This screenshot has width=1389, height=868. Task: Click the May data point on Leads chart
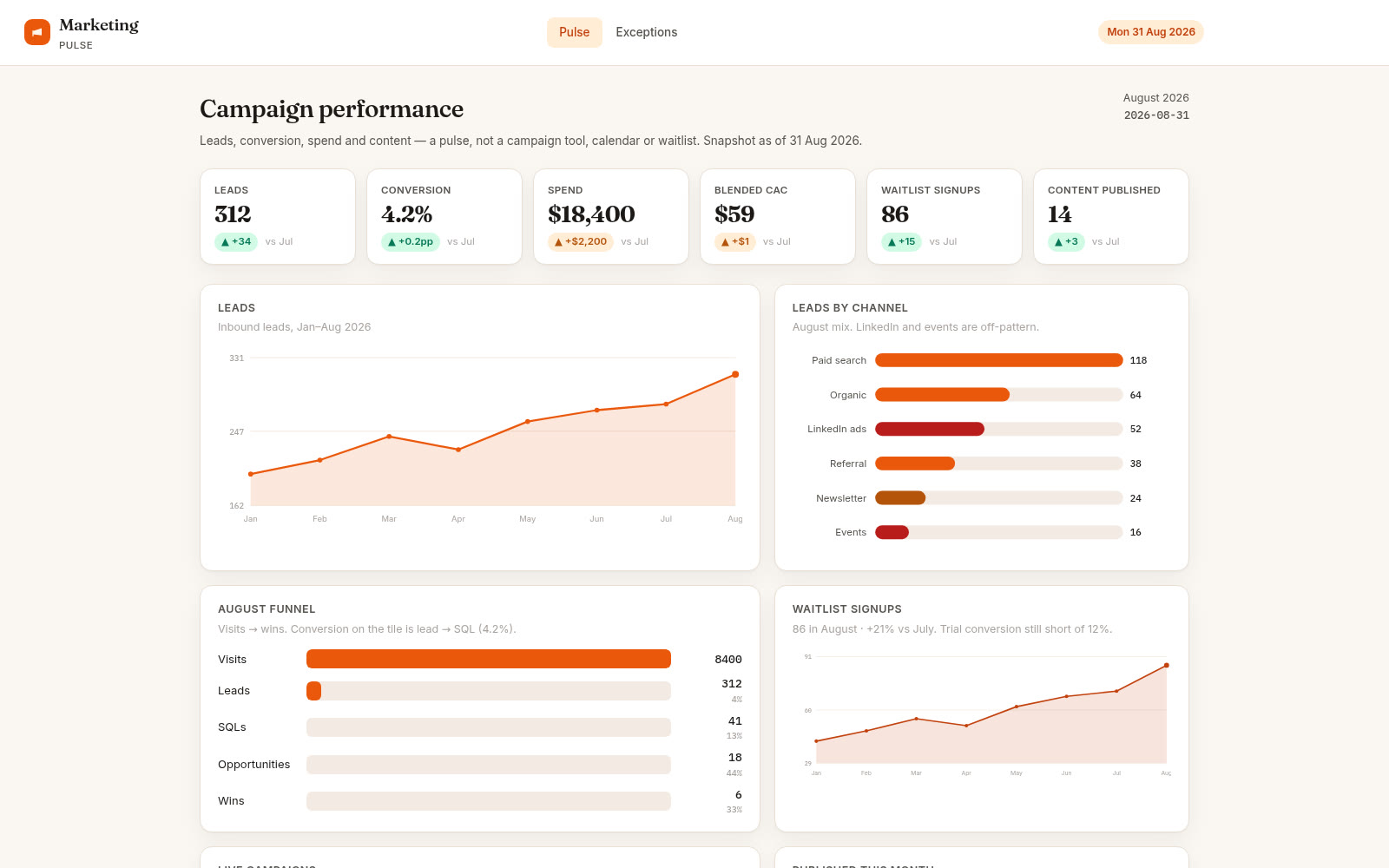point(528,422)
